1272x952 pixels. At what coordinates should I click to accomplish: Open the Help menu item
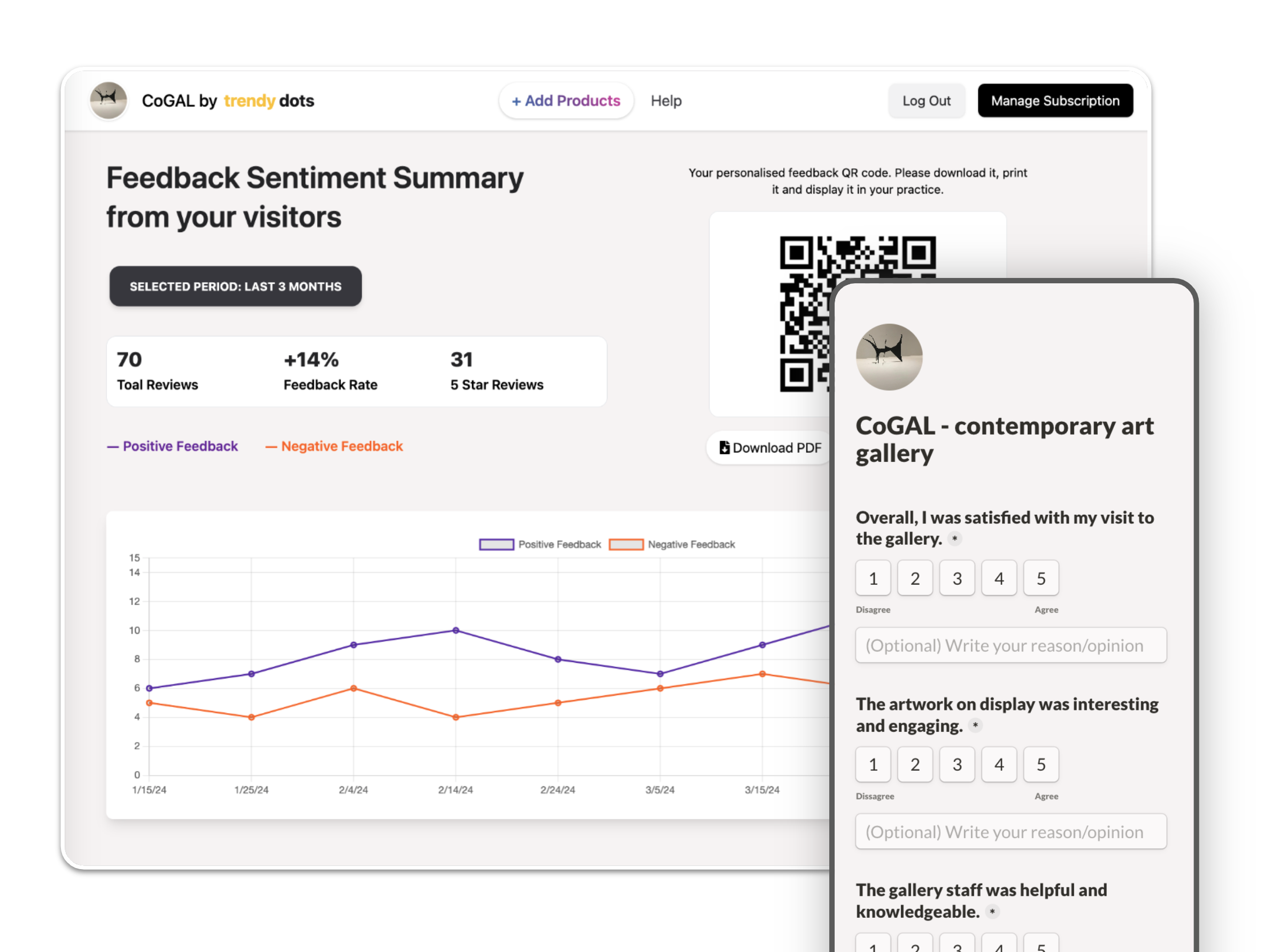pyautogui.click(x=666, y=100)
